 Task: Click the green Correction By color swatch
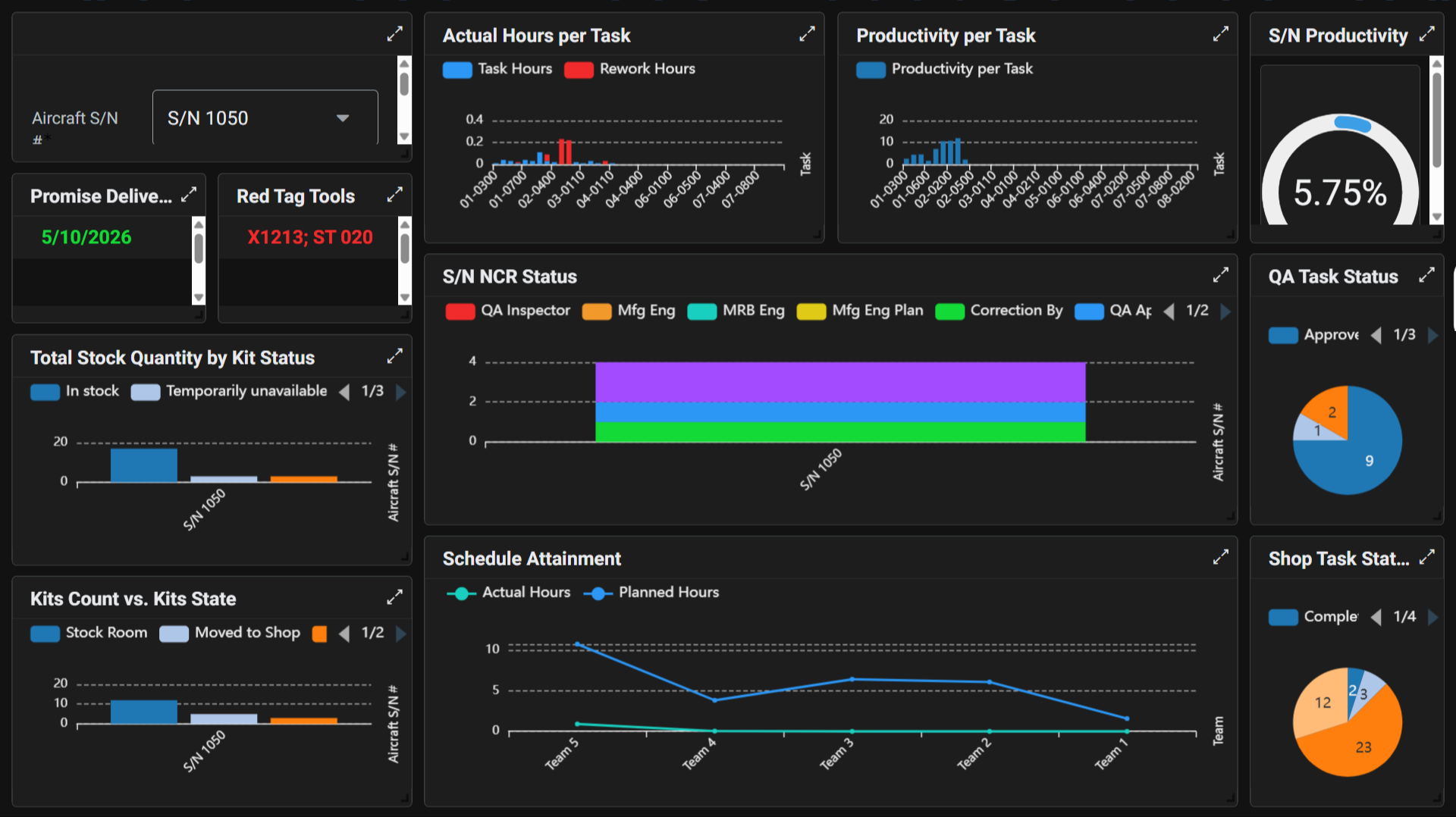click(x=949, y=311)
